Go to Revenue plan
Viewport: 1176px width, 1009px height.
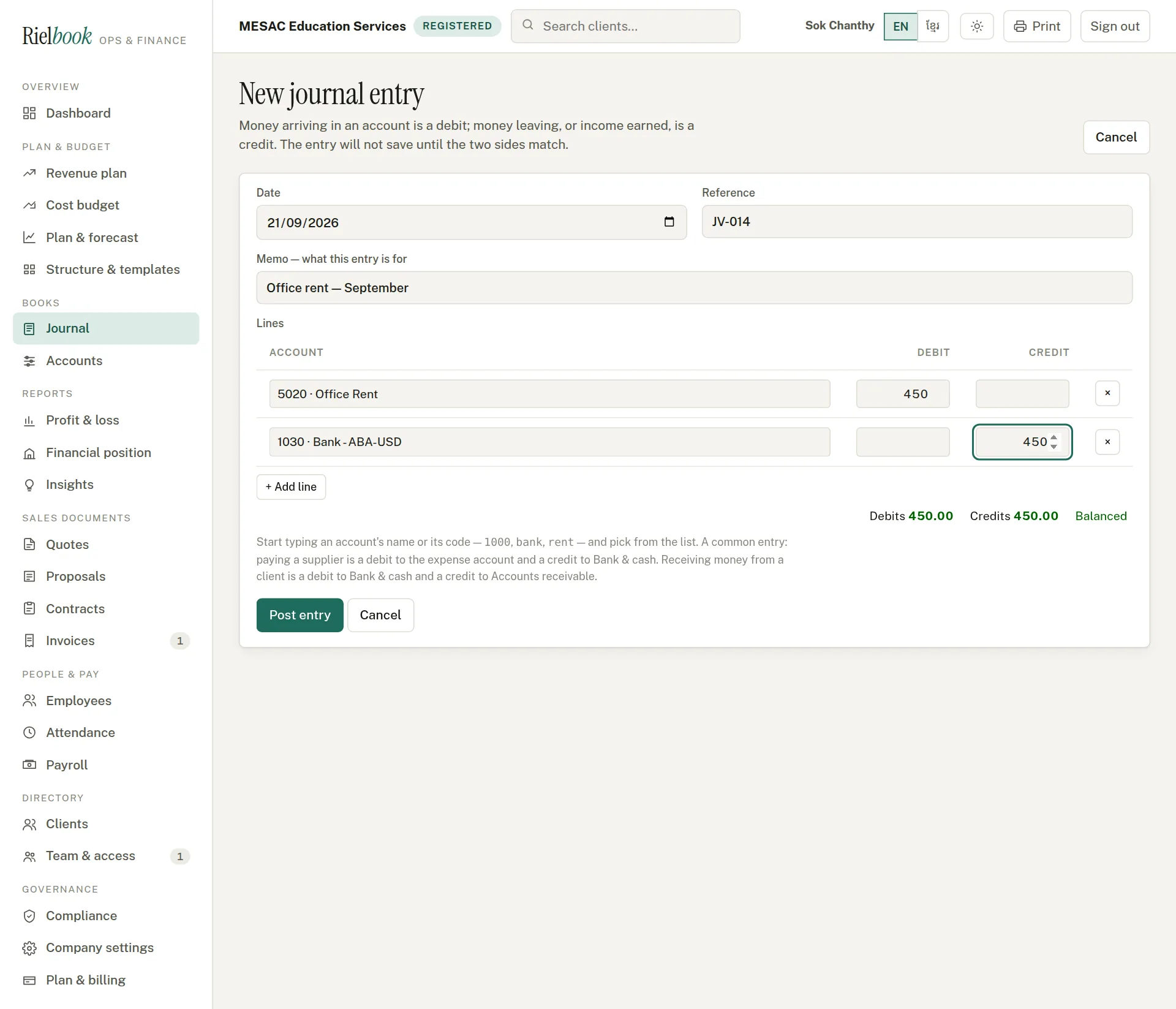106,173
